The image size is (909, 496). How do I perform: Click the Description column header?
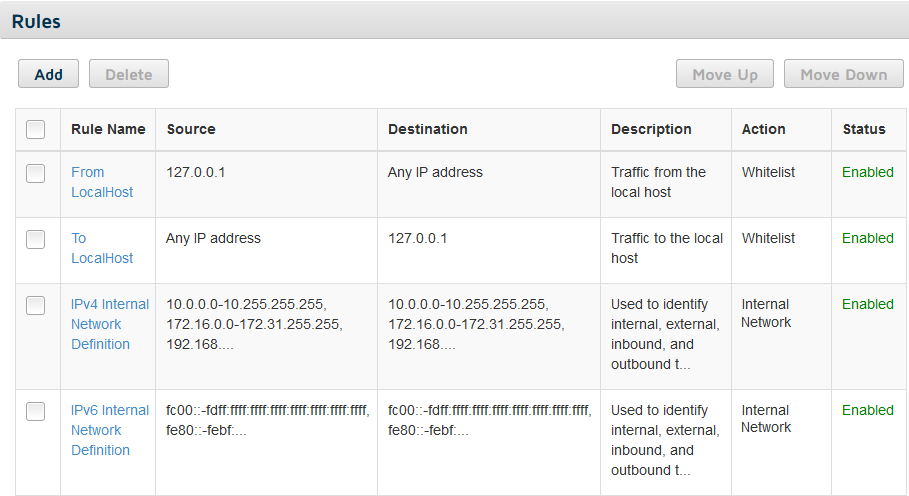pyautogui.click(x=651, y=129)
